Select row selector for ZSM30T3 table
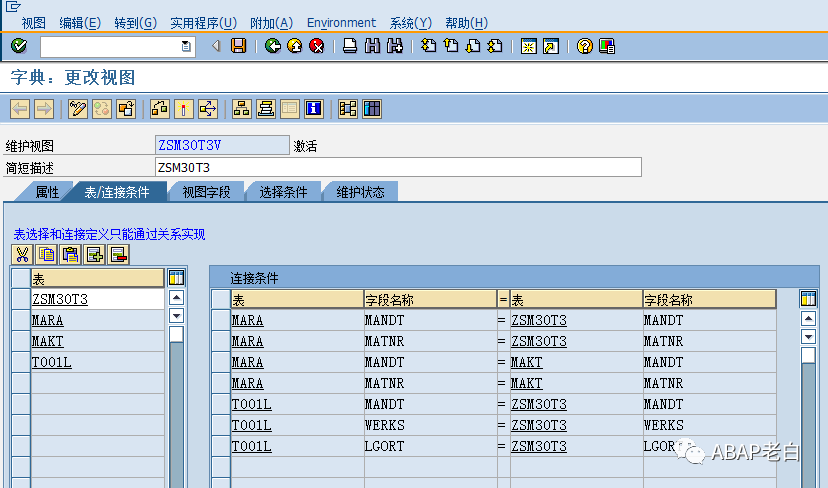The image size is (828, 488). tap(21, 299)
